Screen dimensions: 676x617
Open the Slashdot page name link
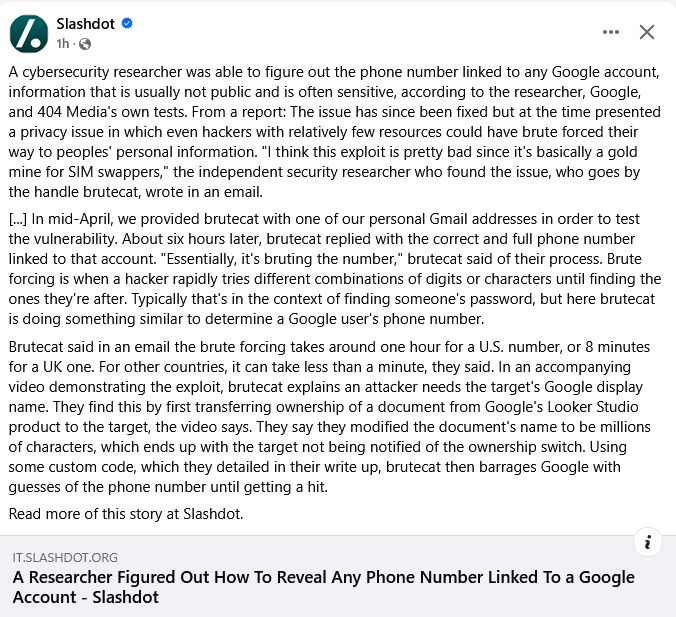[x=84, y=23]
